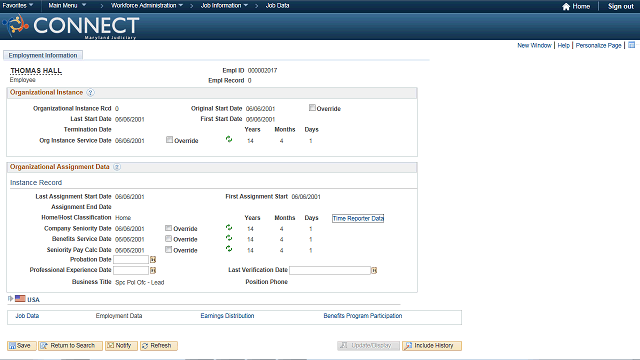Viewport: 640px width, 360px height.
Task: Open Workforce Administration breadcrumb dropdown
Action: tap(147, 5)
